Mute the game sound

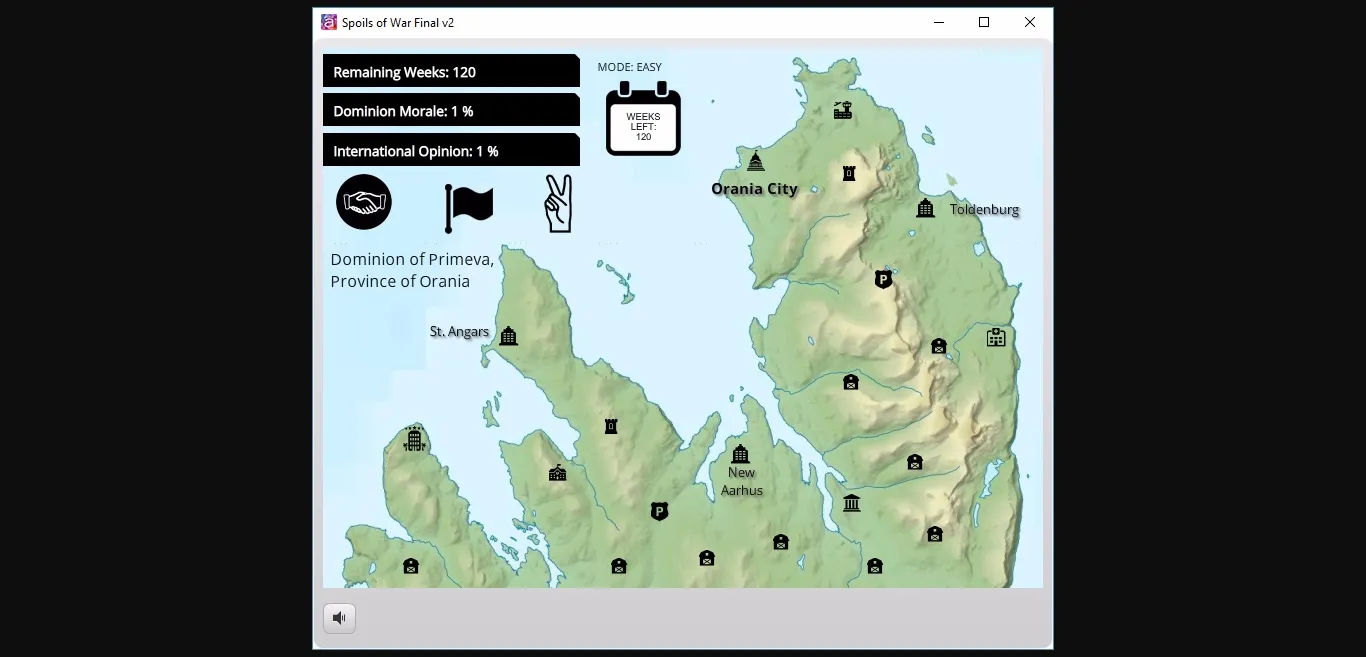(x=339, y=618)
